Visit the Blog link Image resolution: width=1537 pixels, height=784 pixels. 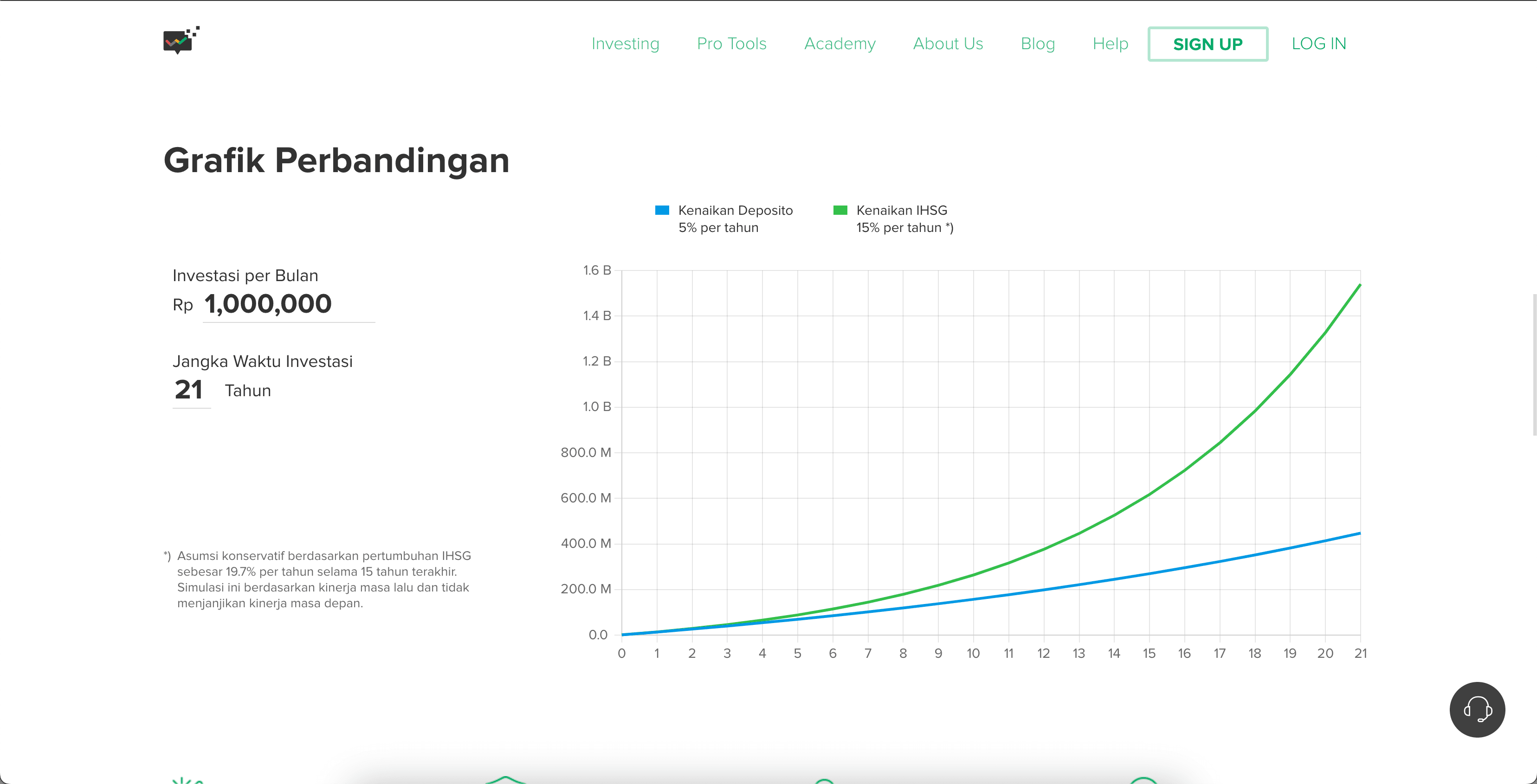(x=1038, y=44)
